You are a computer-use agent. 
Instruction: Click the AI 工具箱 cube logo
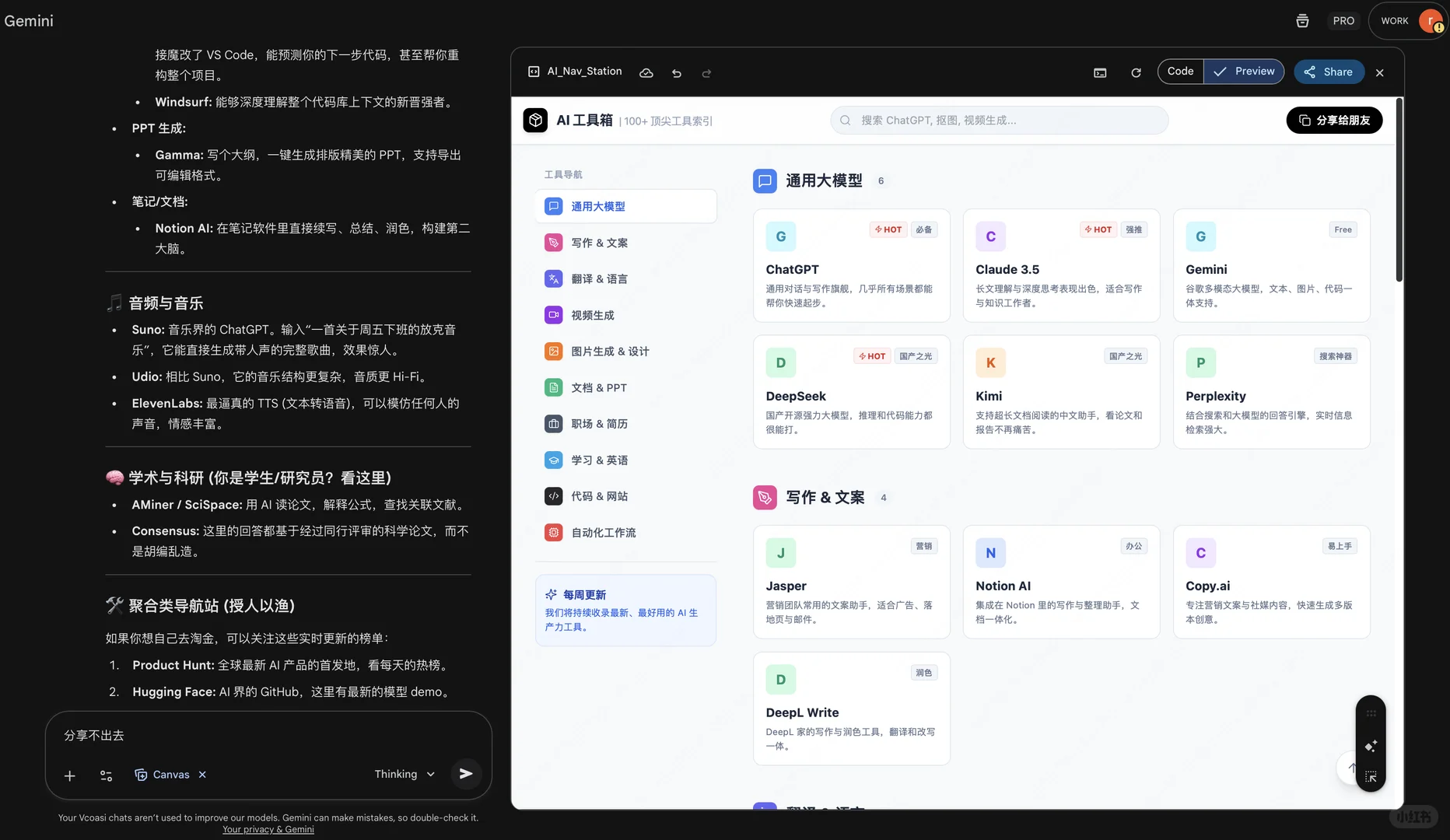pyautogui.click(x=535, y=120)
